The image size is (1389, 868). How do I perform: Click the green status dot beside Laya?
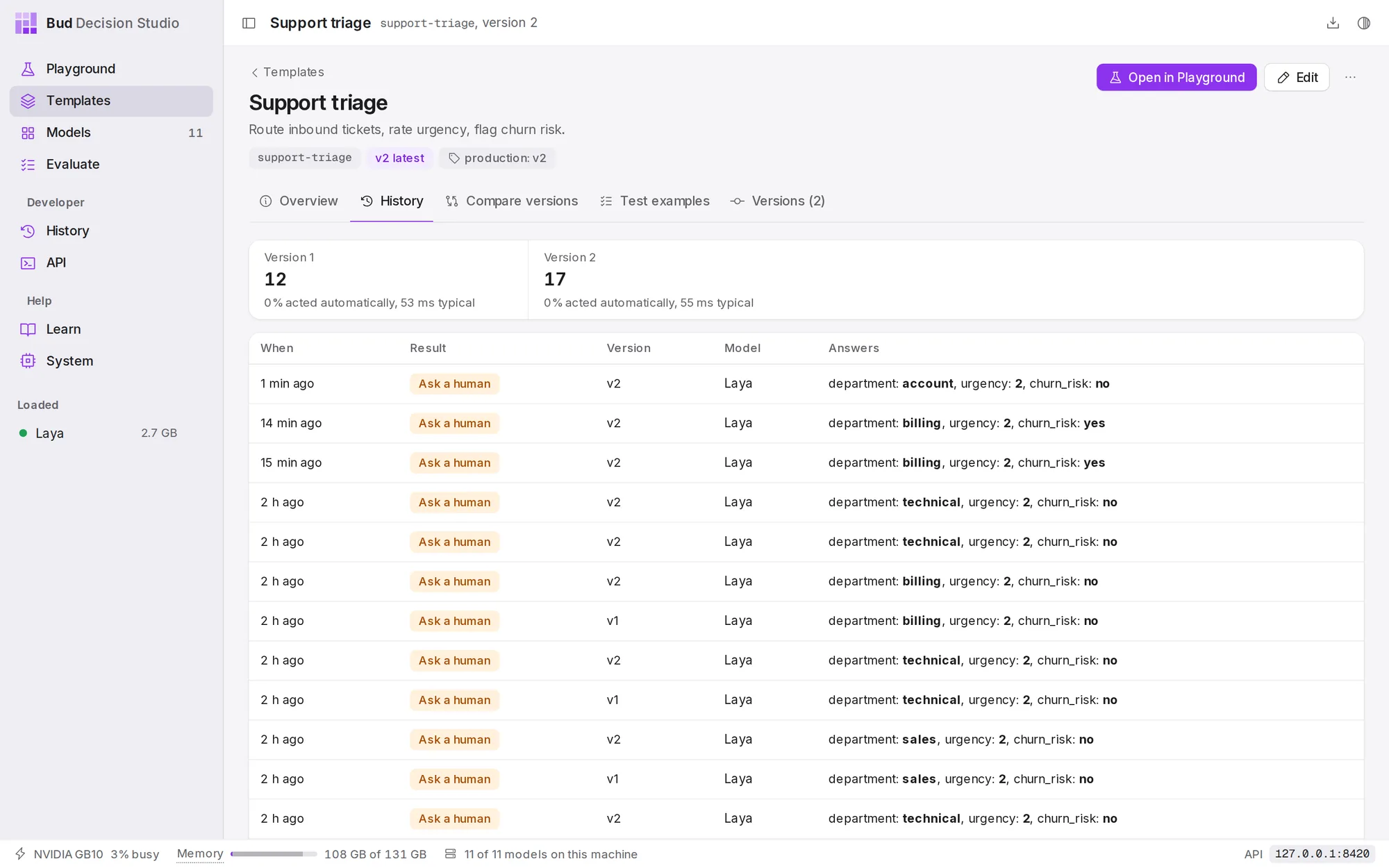(x=23, y=433)
